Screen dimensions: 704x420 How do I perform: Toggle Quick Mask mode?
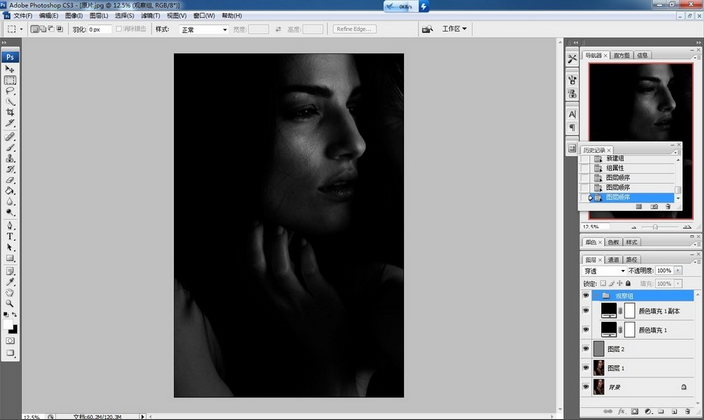click(10, 341)
